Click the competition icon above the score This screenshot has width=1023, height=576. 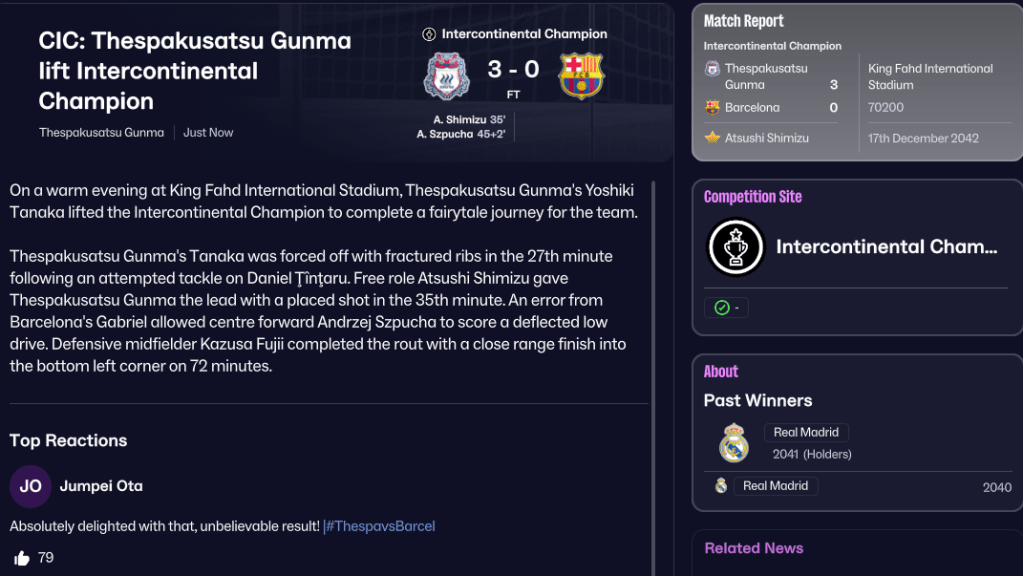[x=429, y=34]
